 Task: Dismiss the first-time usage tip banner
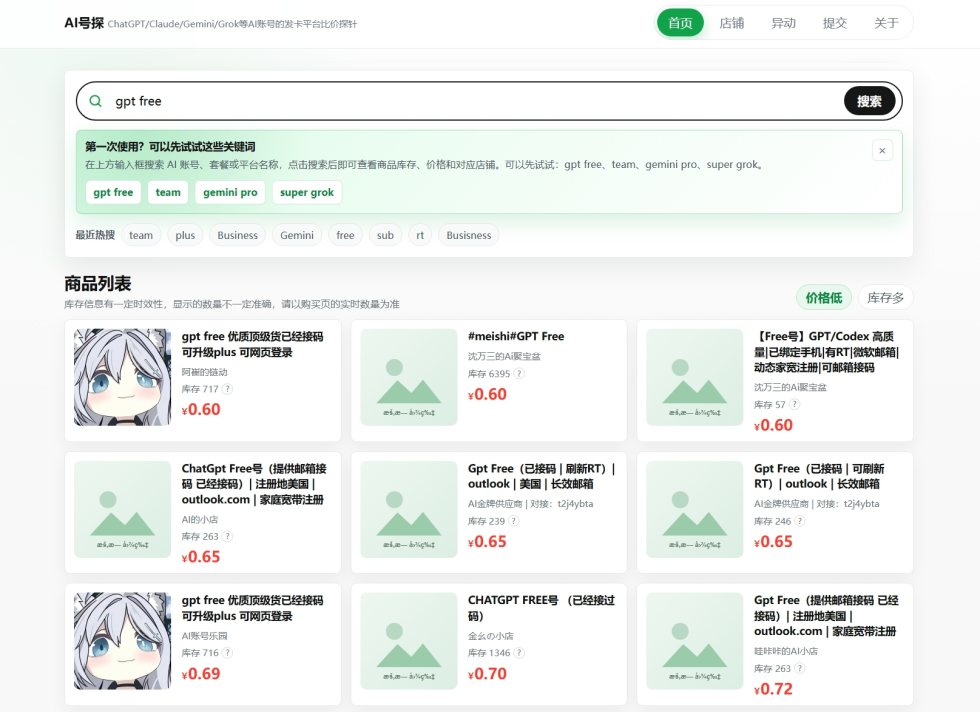[882, 151]
